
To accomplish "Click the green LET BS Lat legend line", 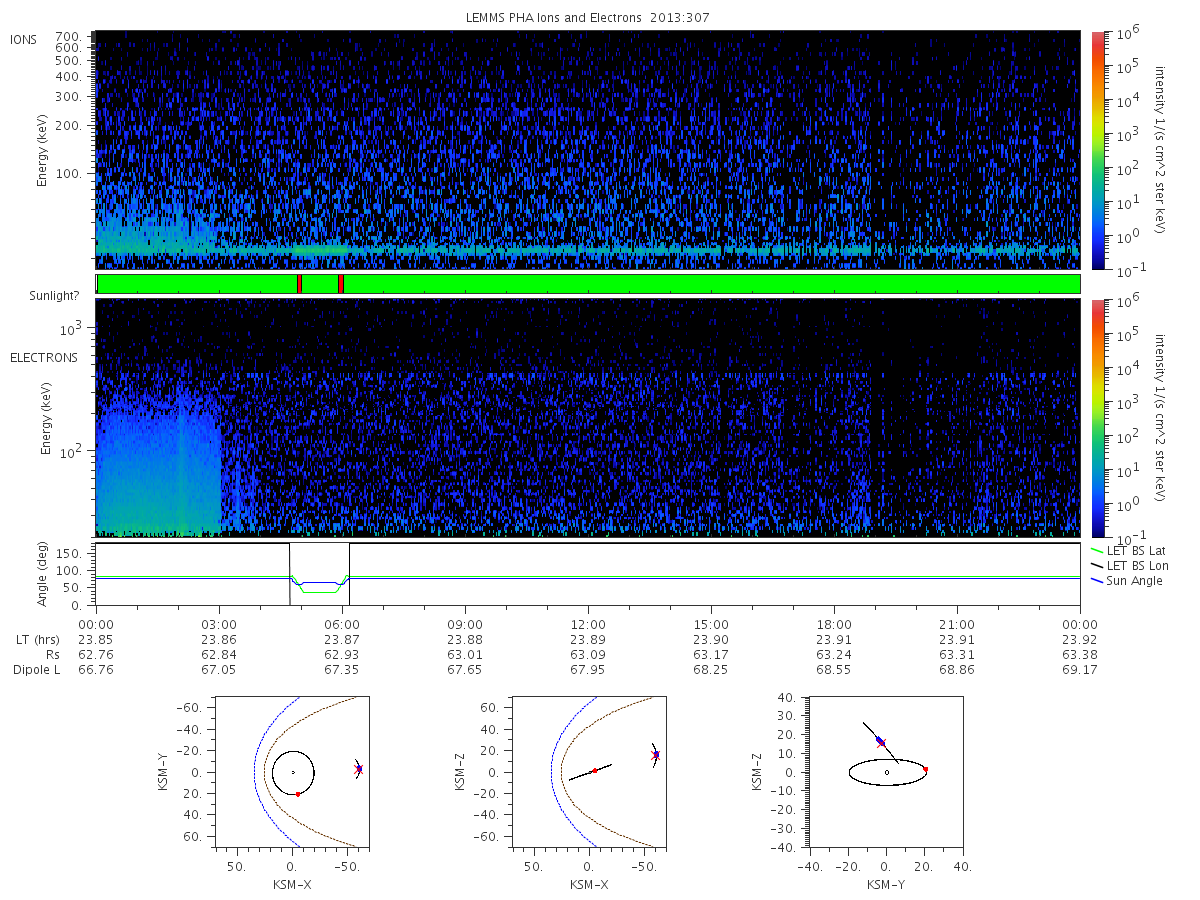I will [1097, 551].
